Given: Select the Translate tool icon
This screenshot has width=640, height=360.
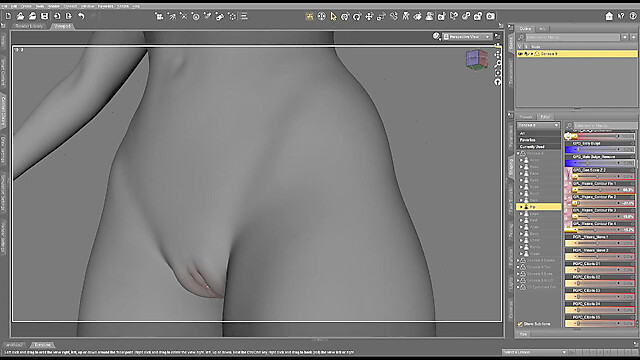Looking at the screenshot, I should tap(369, 16).
